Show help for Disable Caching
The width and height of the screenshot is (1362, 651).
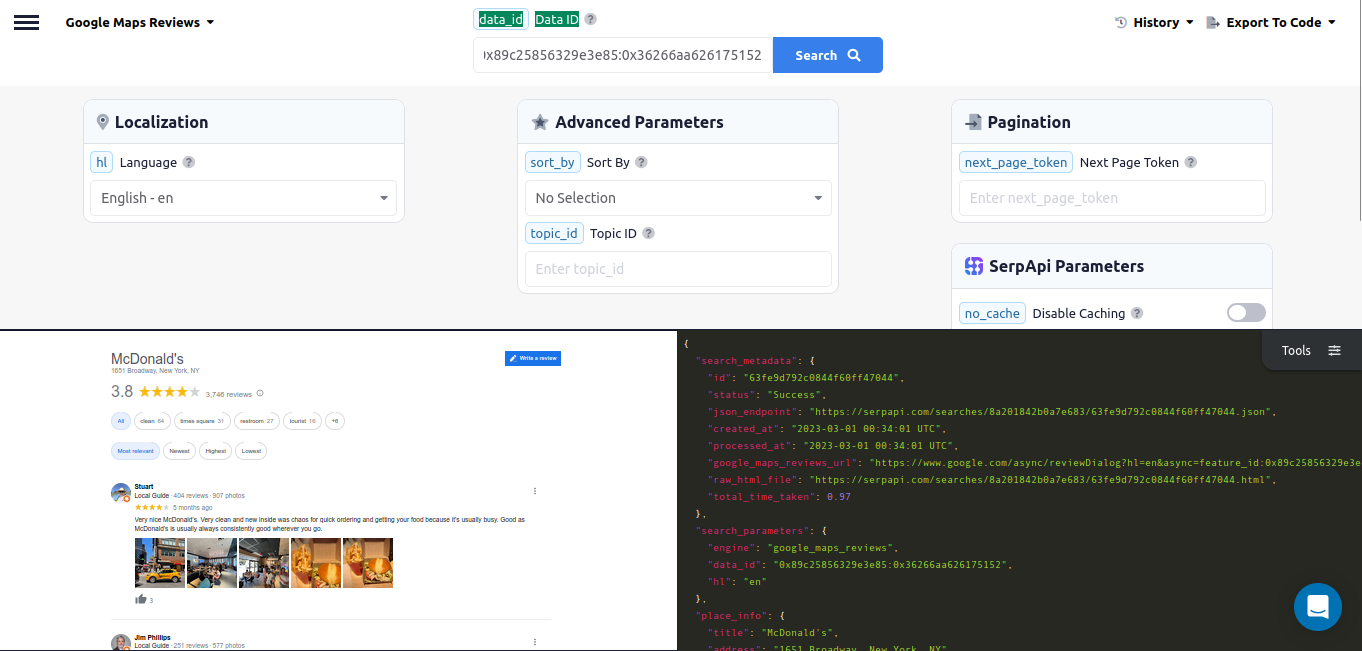pos(1137,313)
